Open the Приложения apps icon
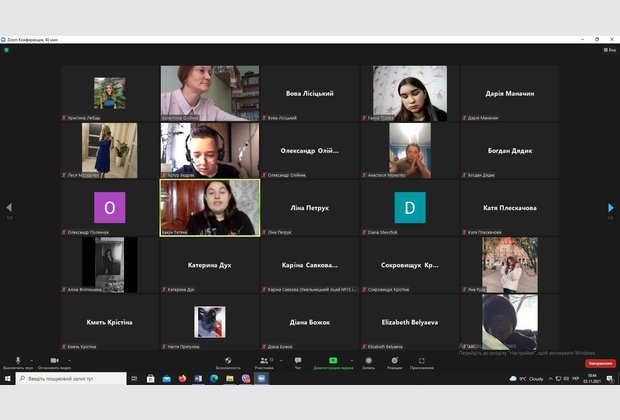620x420 pixels. (x=421, y=360)
